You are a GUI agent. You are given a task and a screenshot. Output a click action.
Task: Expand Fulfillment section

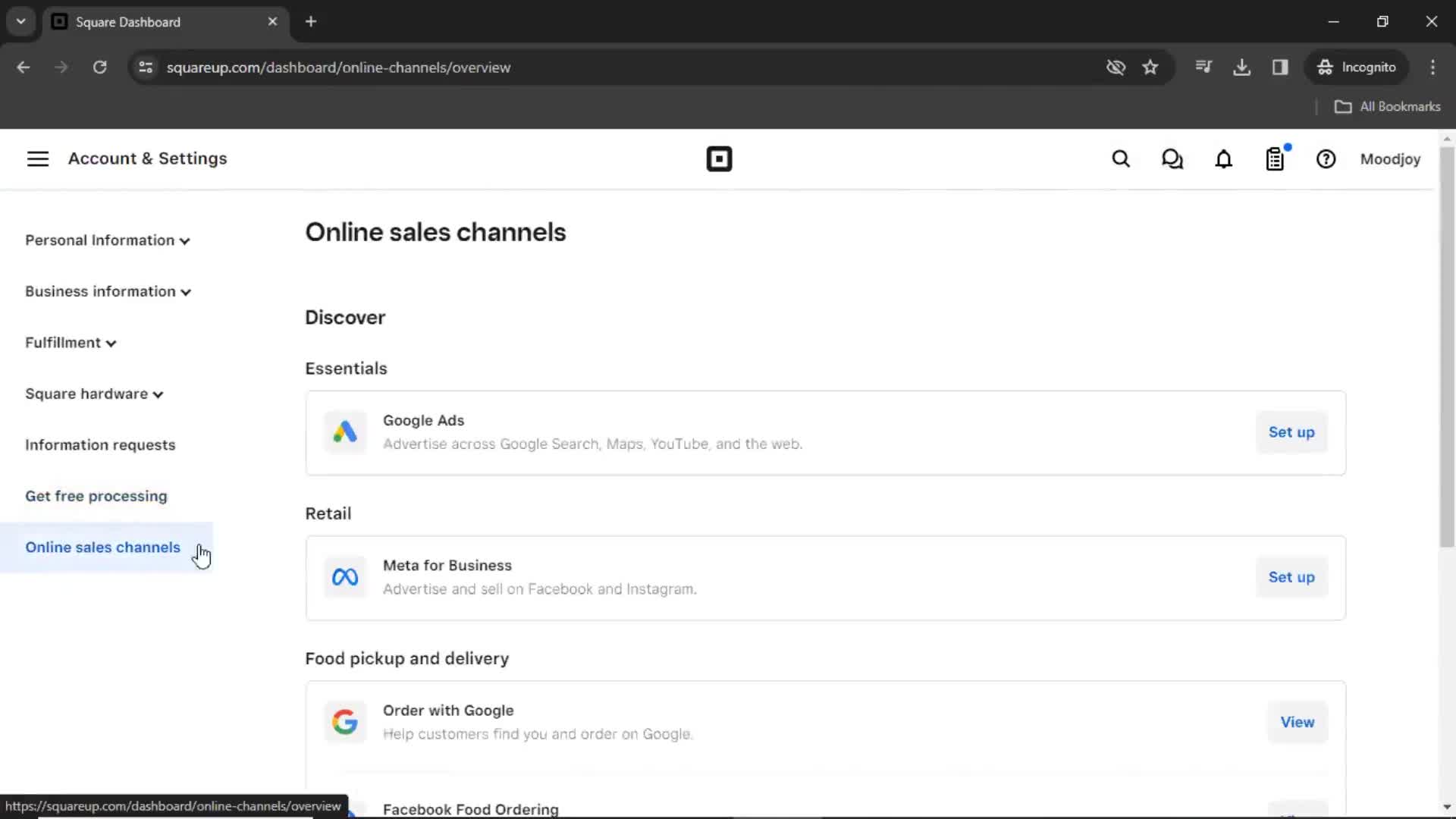pos(71,343)
